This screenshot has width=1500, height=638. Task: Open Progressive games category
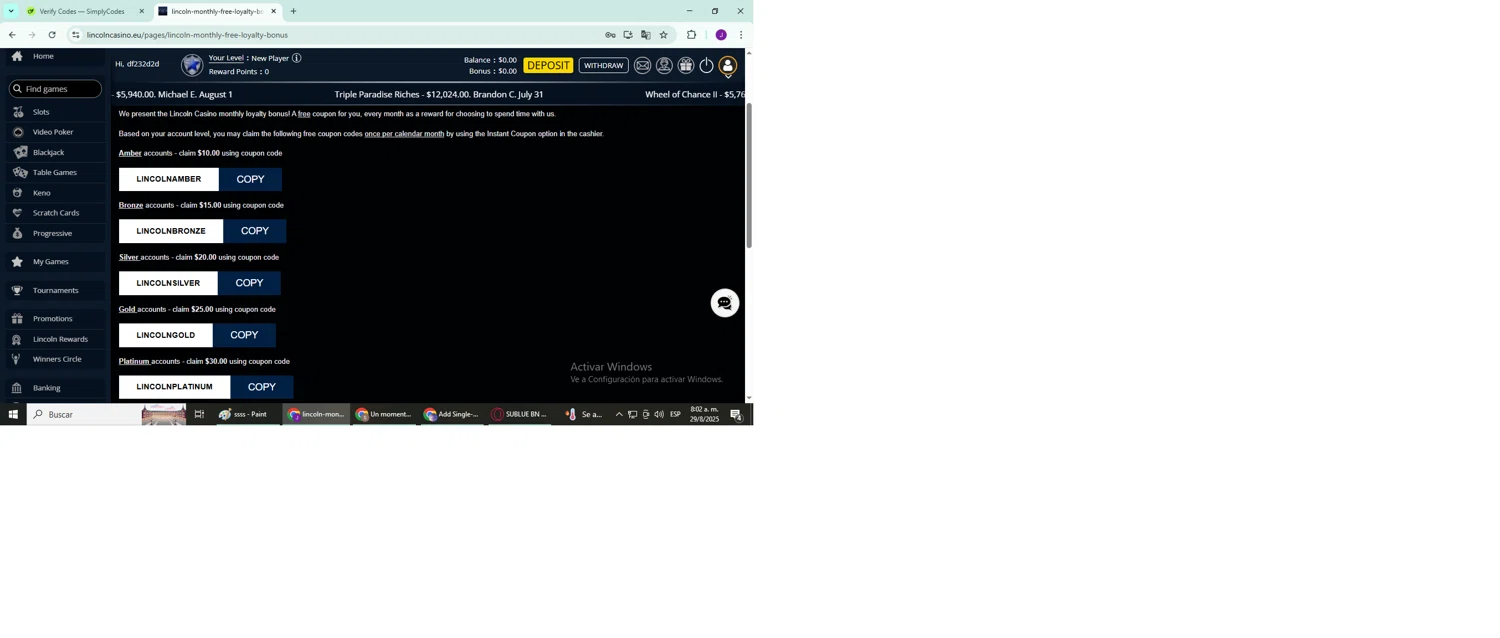pos(52,233)
